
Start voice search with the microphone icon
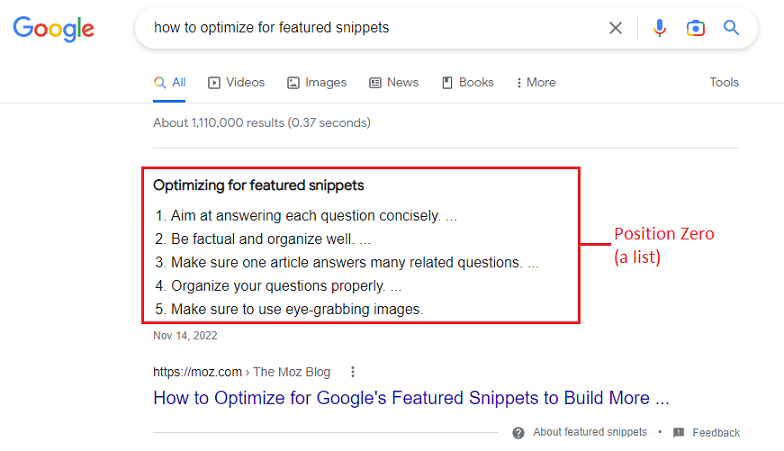pos(660,28)
